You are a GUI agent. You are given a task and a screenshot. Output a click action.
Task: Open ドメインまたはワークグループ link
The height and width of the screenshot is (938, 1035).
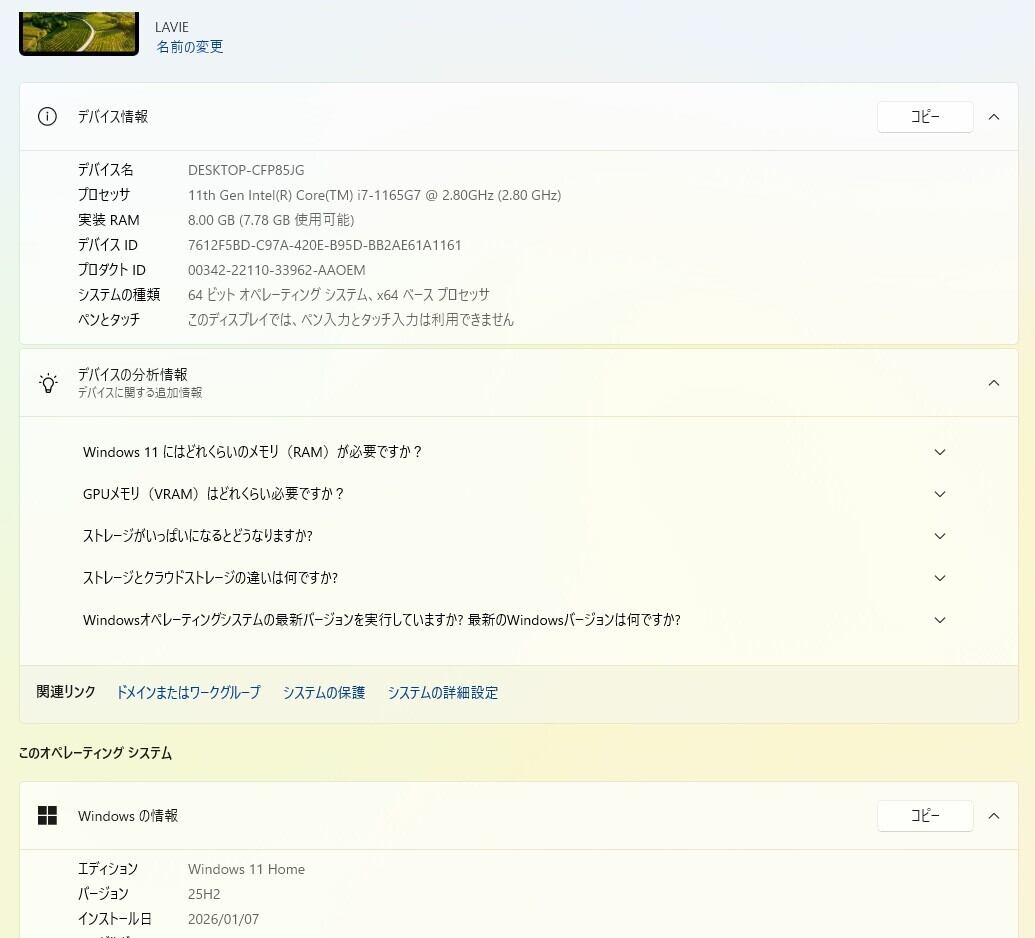(188, 692)
